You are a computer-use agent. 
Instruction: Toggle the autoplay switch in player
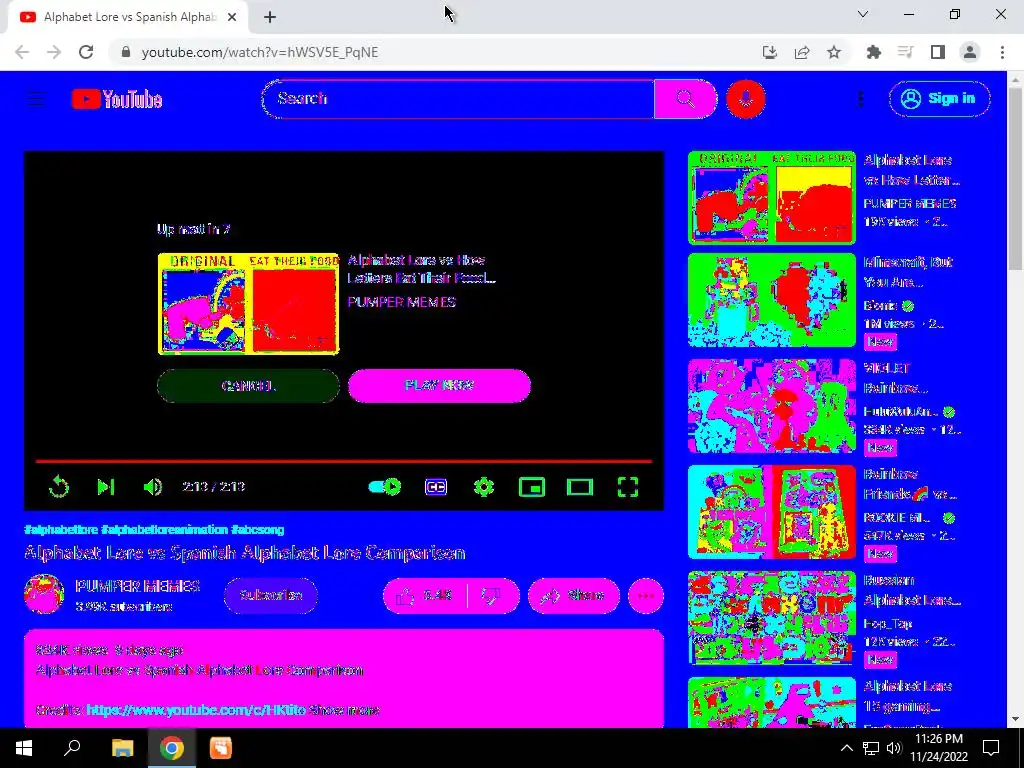tap(385, 487)
